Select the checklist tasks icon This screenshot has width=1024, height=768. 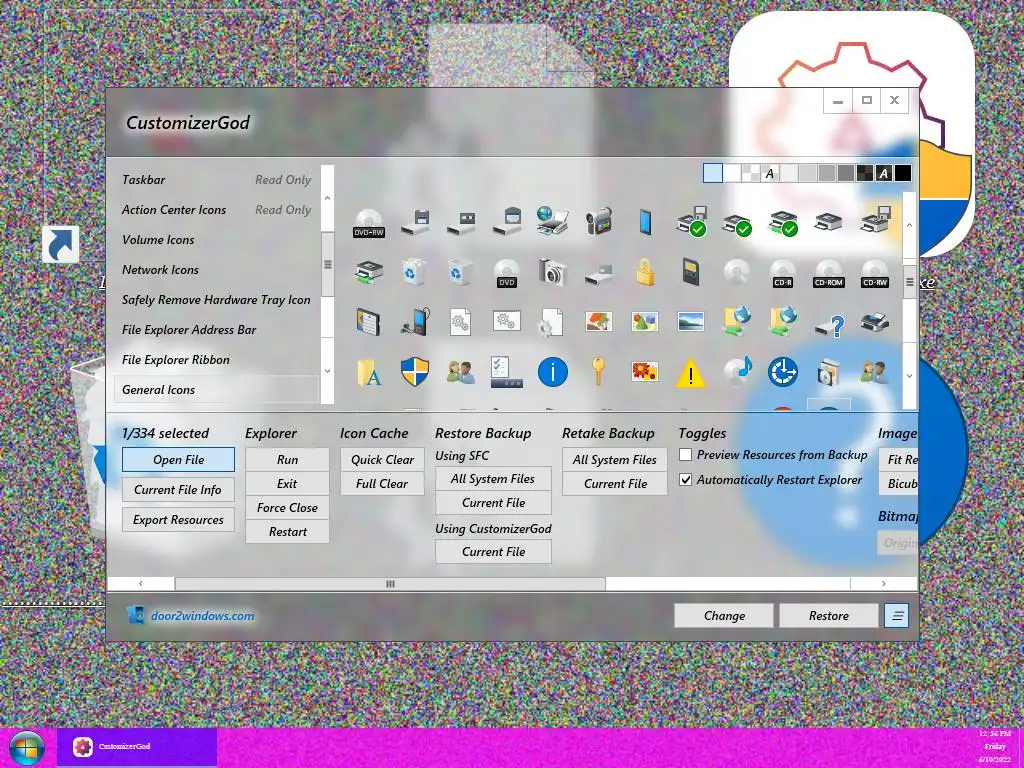(x=506, y=372)
